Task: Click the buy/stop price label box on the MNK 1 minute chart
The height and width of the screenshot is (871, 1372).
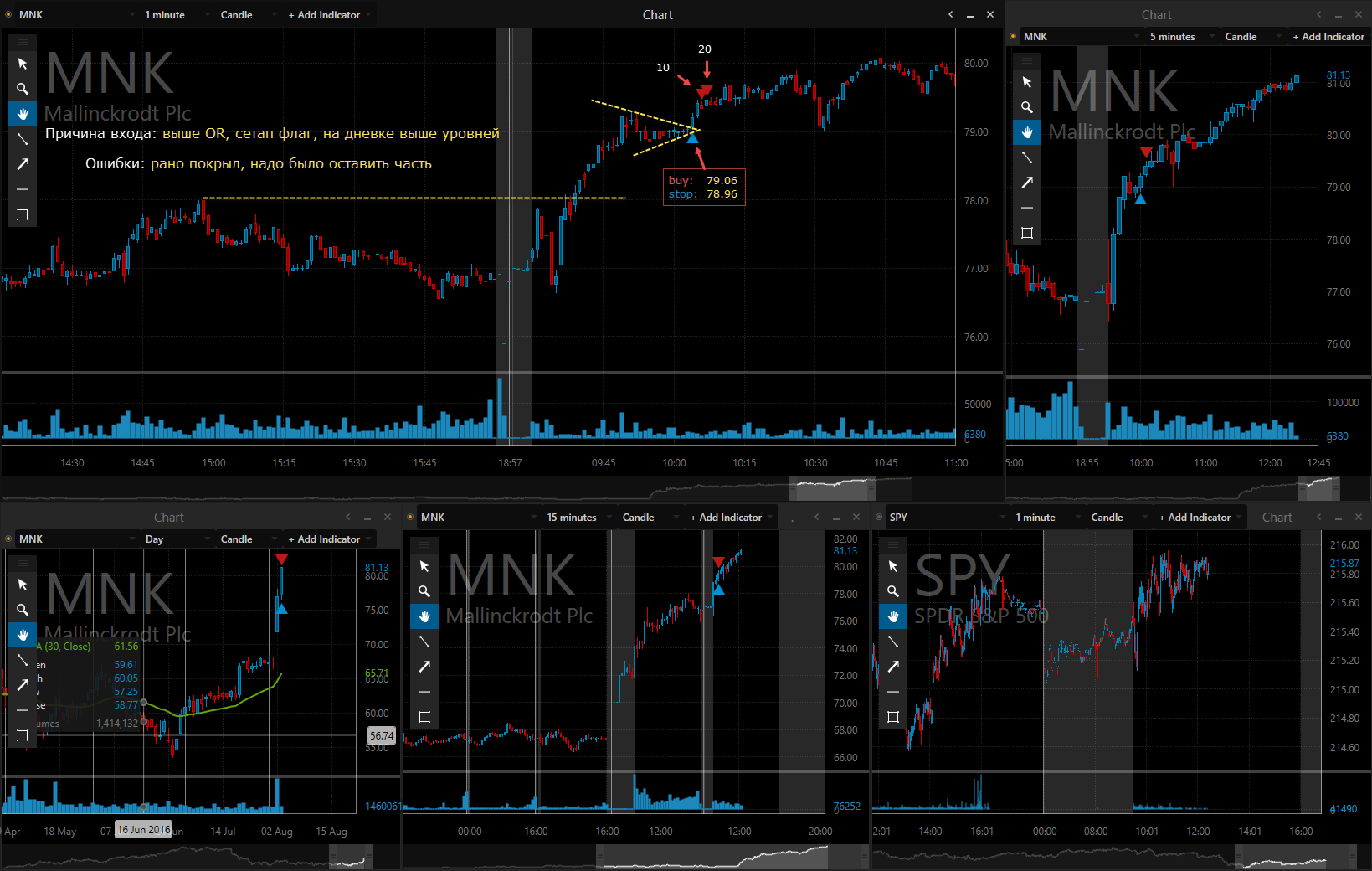Action: click(704, 187)
